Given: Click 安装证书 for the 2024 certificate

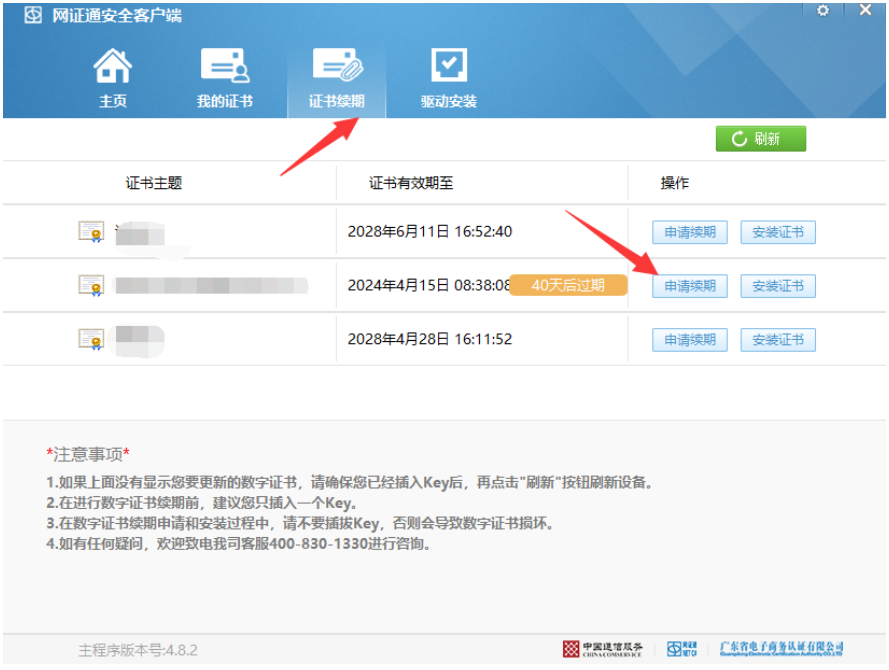Looking at the screenshot, I should (x=778, y=286).
